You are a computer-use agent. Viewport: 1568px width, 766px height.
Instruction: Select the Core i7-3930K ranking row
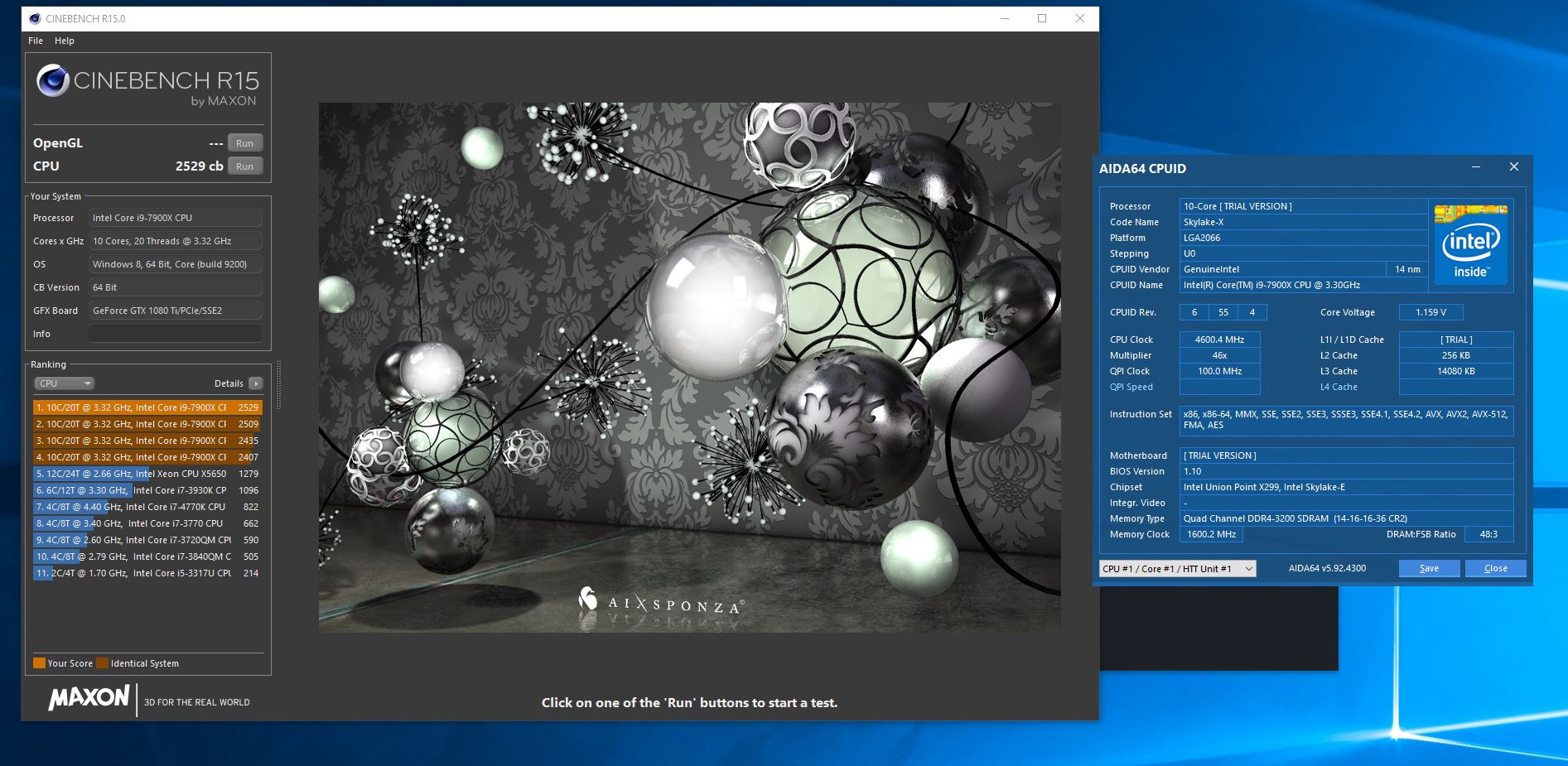[x=147, y=490]
